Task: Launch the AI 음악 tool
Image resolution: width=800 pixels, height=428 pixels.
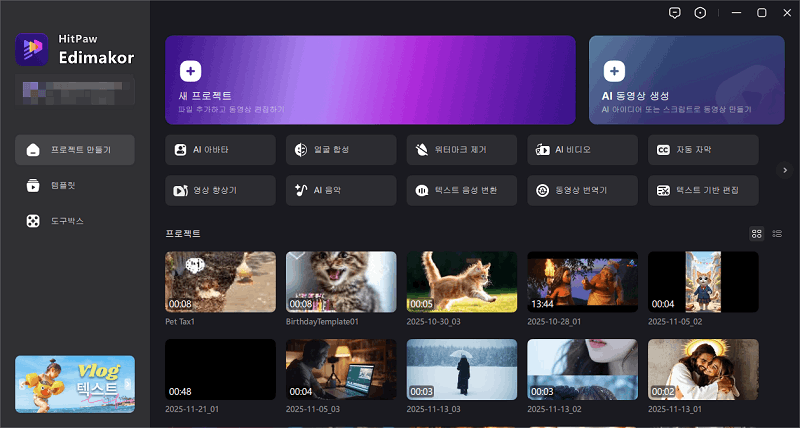Action: pos(341,190)
